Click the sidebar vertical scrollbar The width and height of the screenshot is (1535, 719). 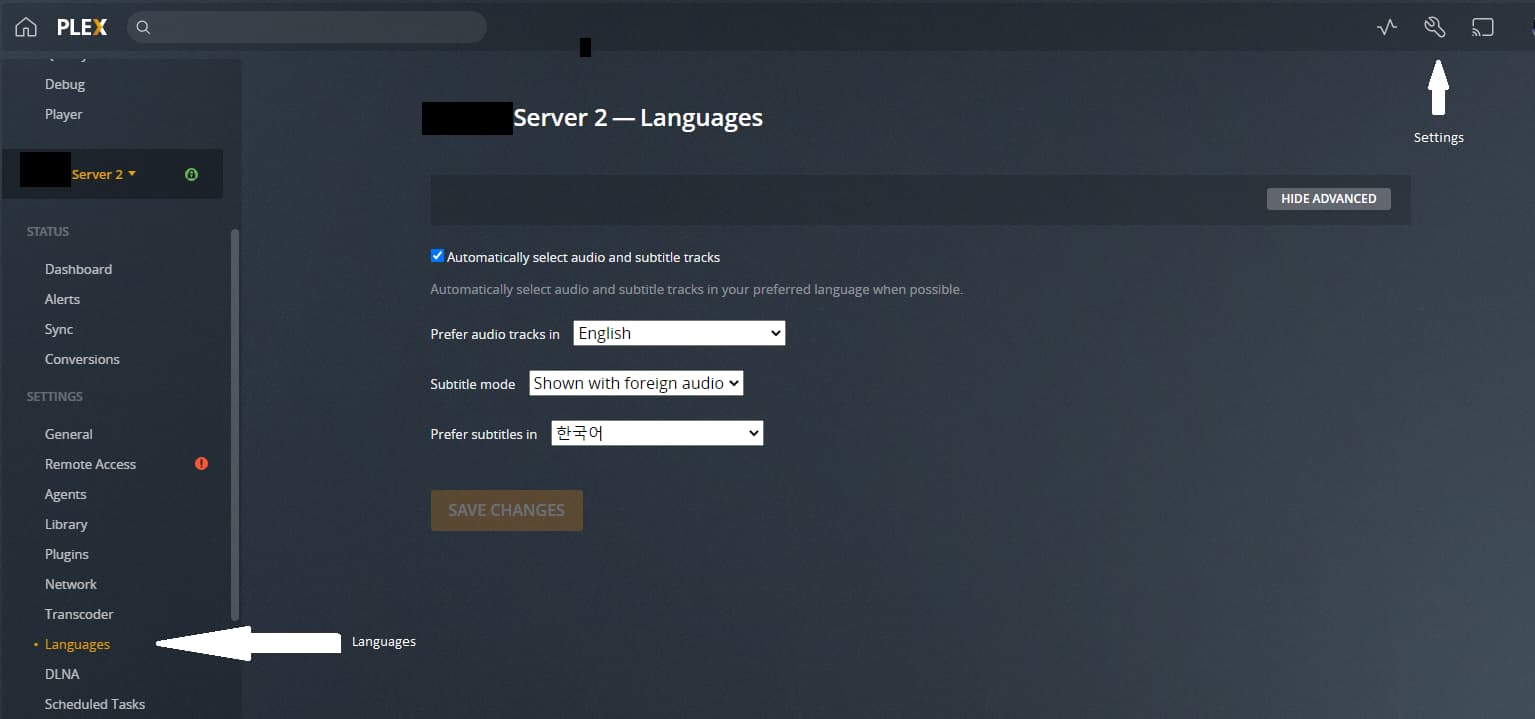click(235, 424)
